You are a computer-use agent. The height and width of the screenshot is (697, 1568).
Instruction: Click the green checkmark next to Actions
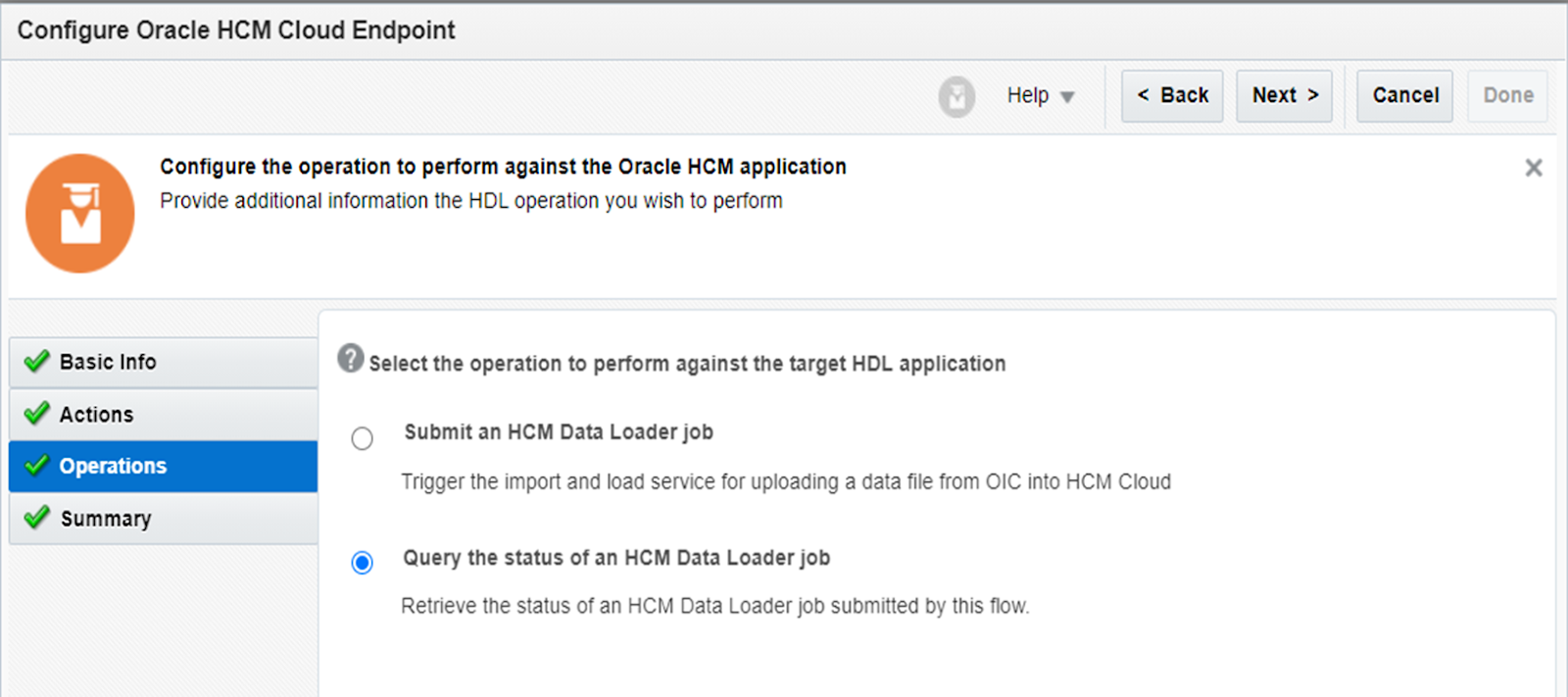[x=37, y=414]
